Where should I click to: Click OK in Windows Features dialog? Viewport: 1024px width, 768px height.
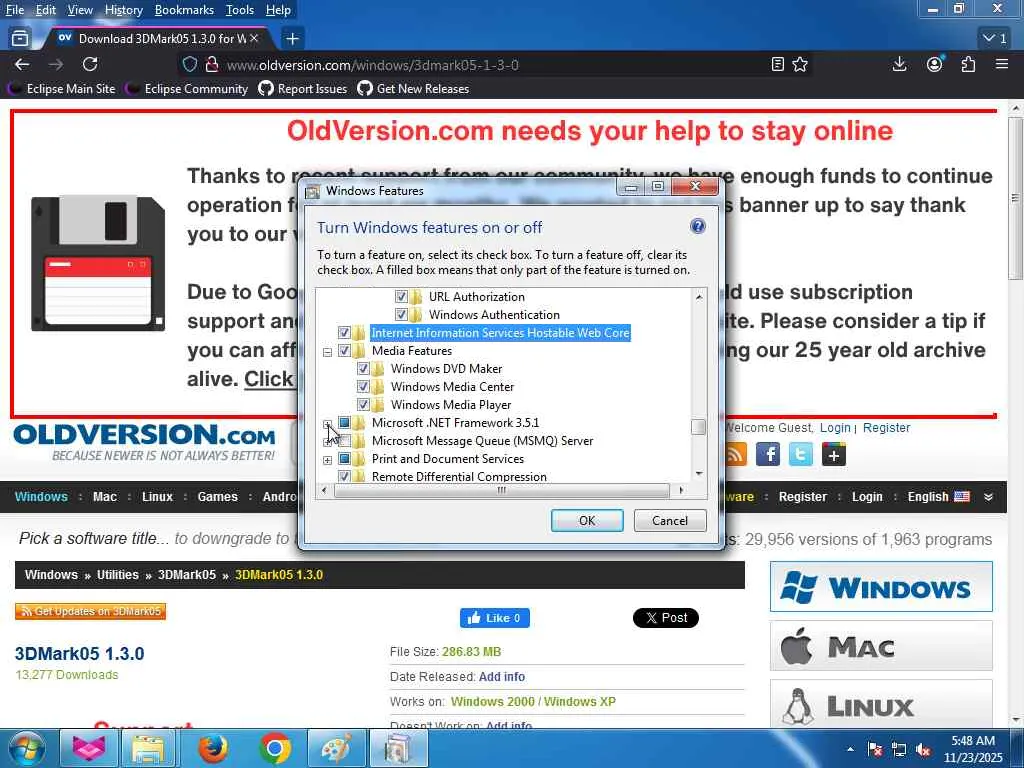pos(587,520)
